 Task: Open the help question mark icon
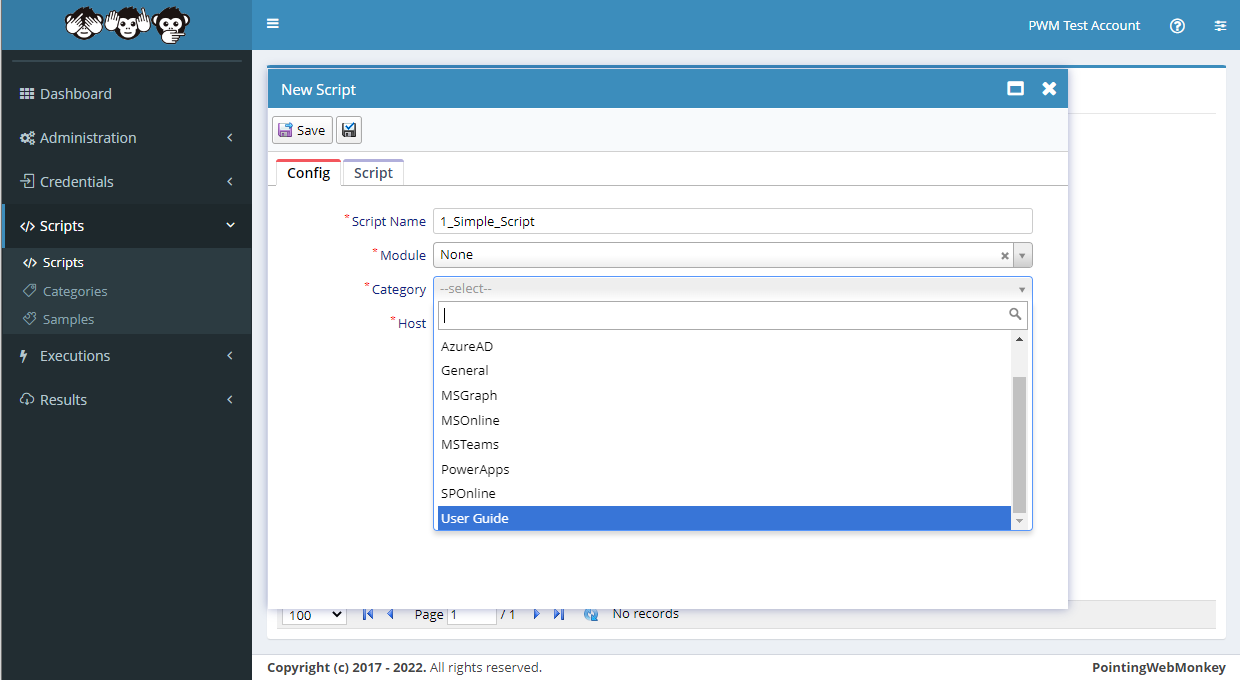coord(1177,26)
